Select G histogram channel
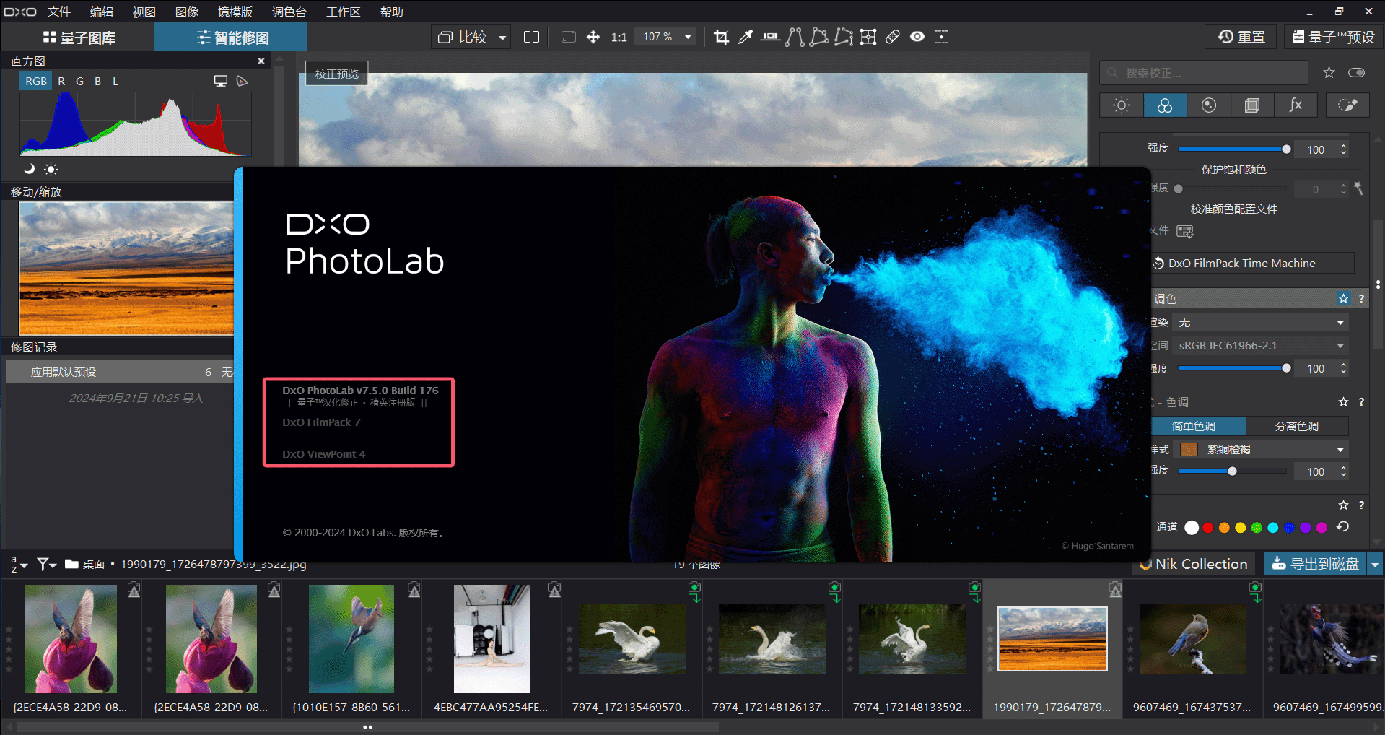1385x735 pixels. click(80, 81)
